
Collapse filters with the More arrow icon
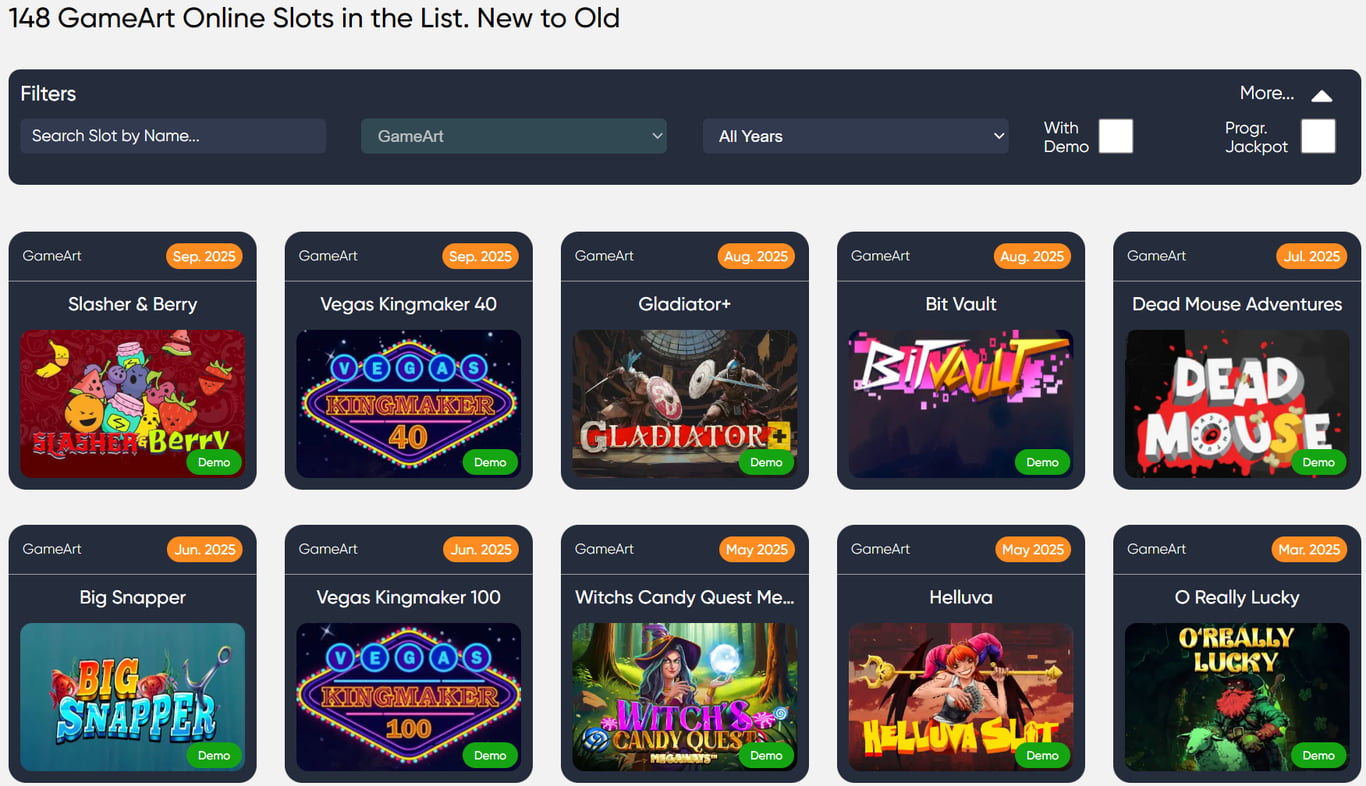click(x=1321, y=95)
